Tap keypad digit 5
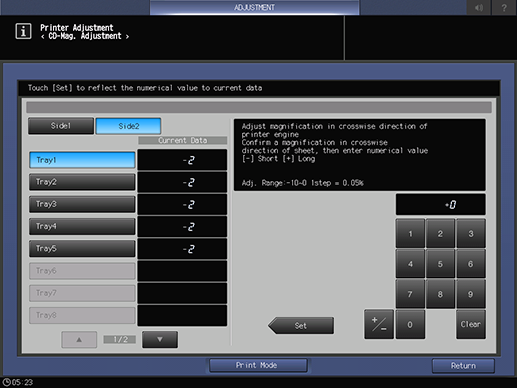Viewport: 517px width, 388px height. pos(440,264)
